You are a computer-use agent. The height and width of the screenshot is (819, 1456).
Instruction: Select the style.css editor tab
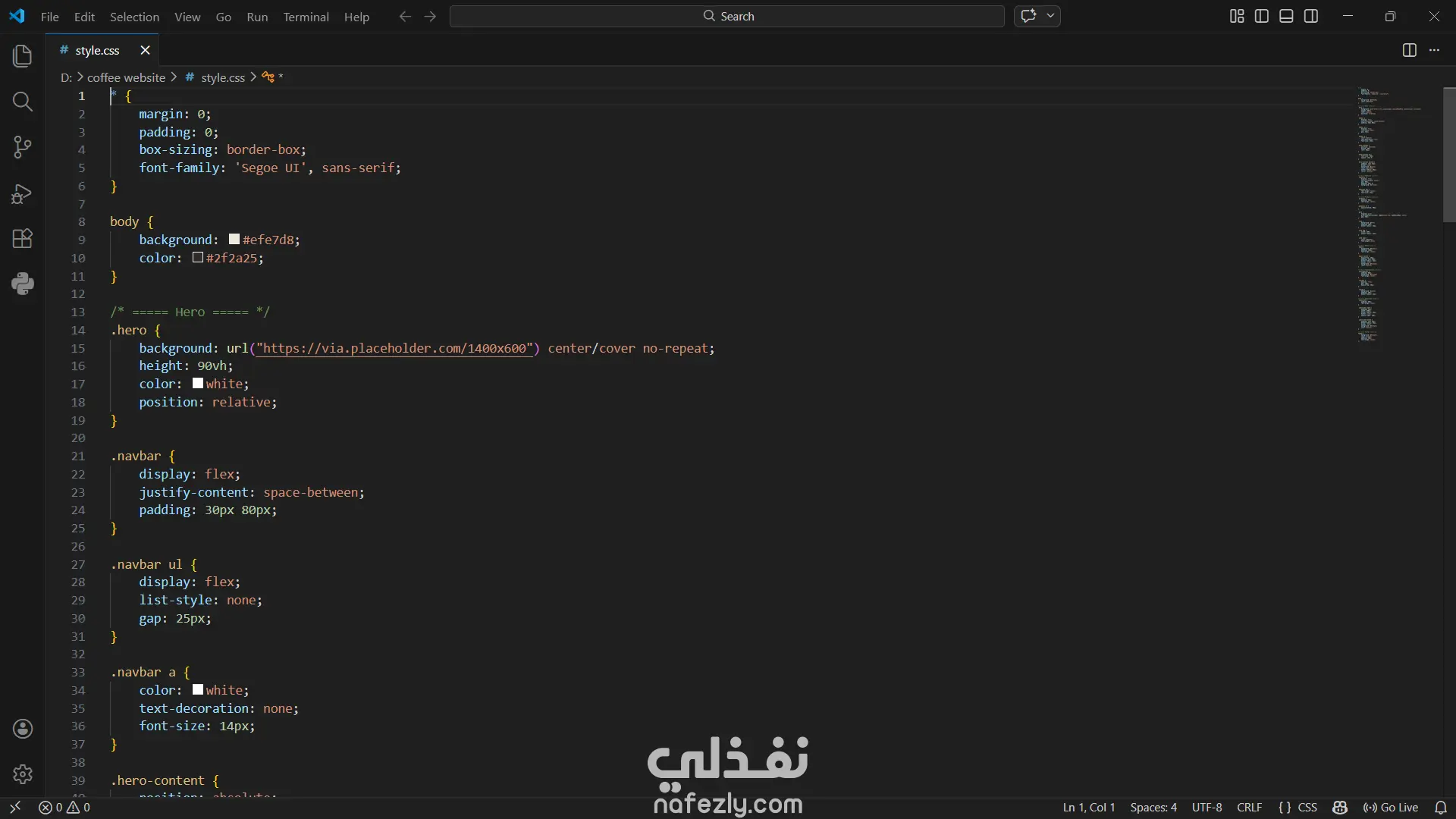coord(97,50)
